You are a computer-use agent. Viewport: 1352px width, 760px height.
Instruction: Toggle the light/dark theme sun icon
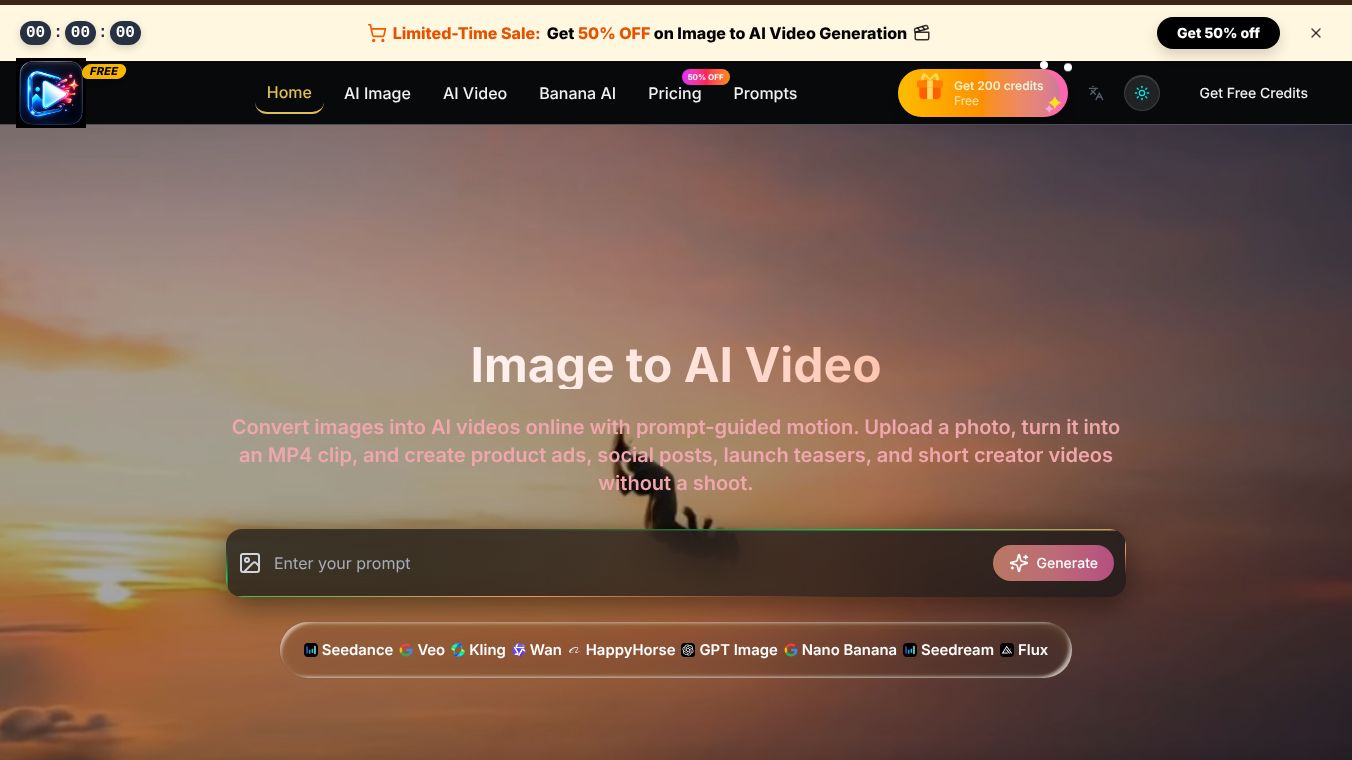pos(1142,93)
